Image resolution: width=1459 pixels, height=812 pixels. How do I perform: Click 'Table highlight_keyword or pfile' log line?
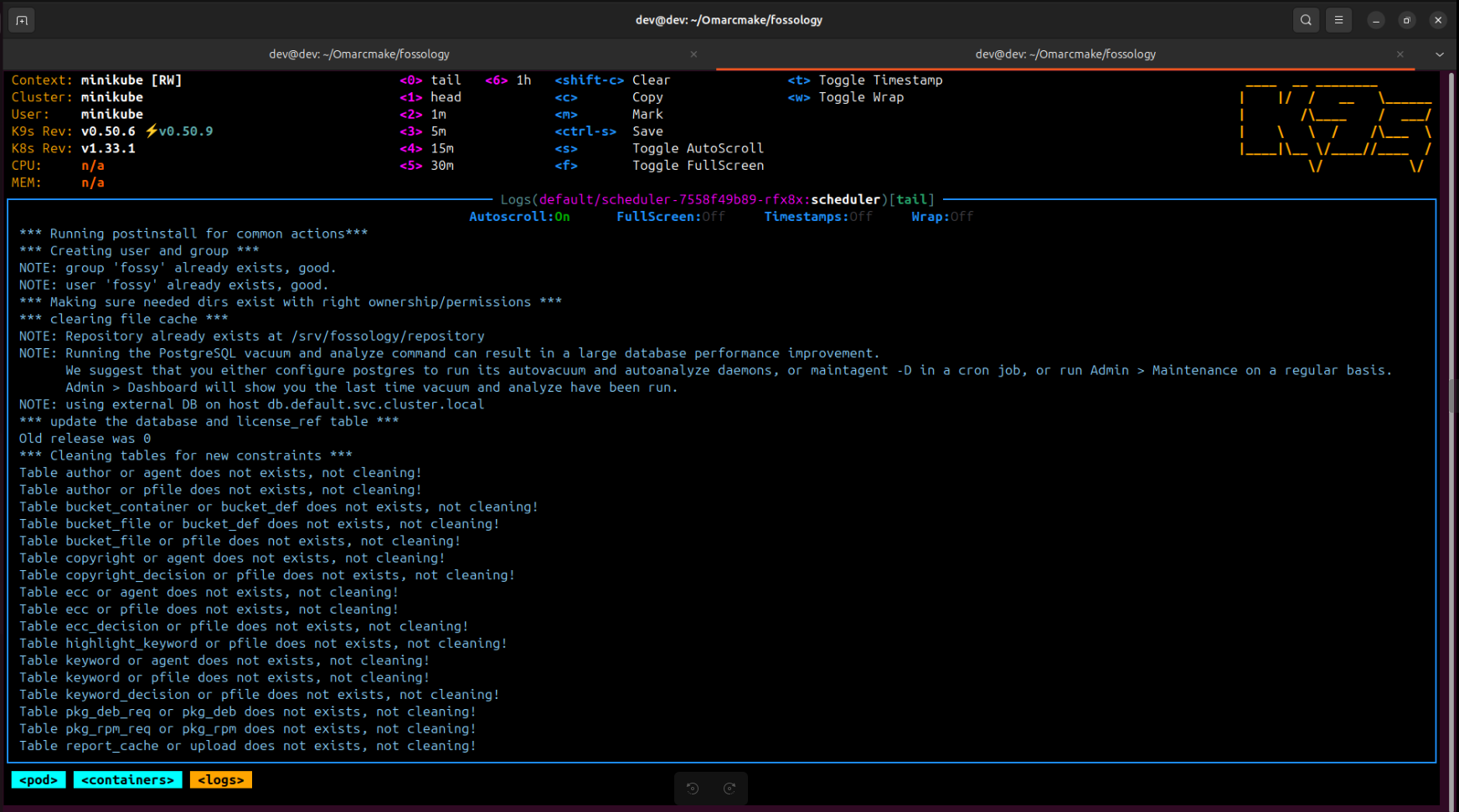point(263,643)
